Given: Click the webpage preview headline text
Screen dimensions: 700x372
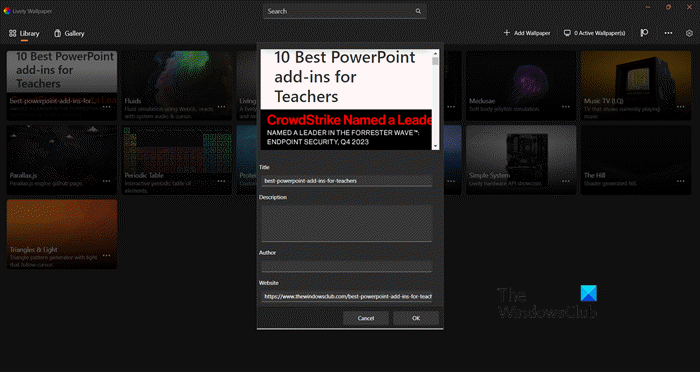Looking at the screenshot, I should point(345,77).
